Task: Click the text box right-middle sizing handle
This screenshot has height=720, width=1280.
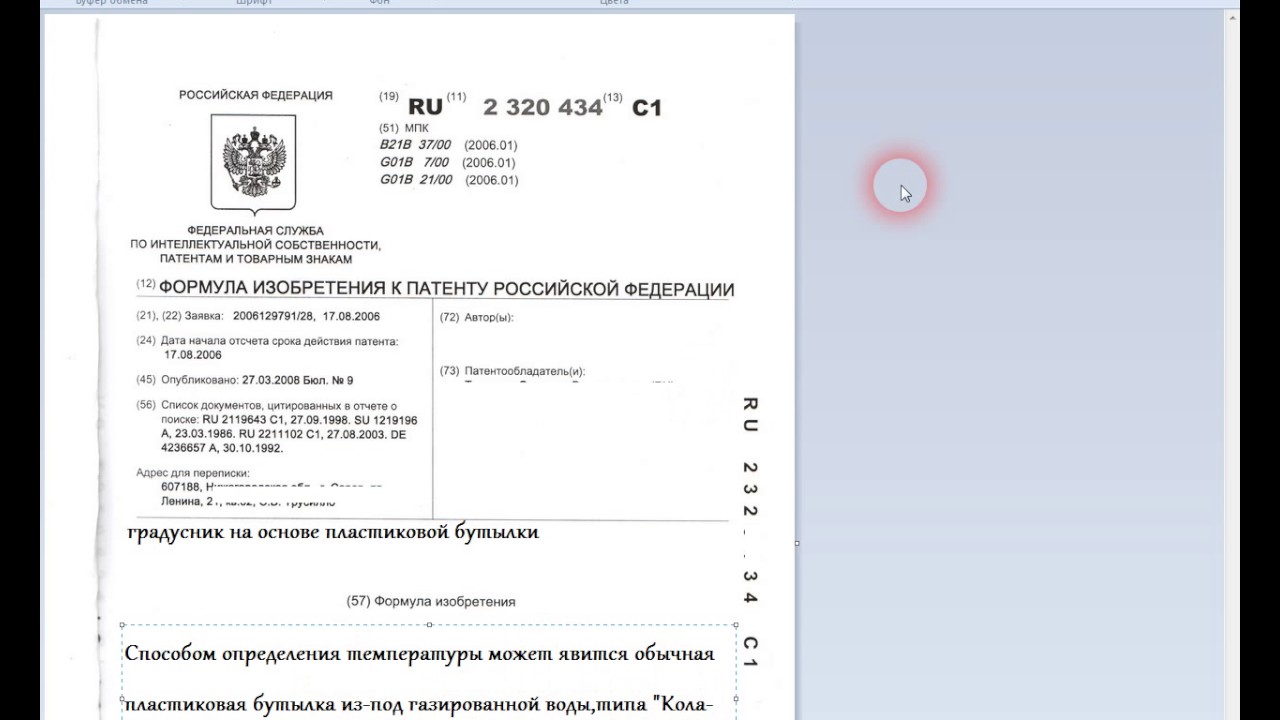Action: [x=736, y=699]
